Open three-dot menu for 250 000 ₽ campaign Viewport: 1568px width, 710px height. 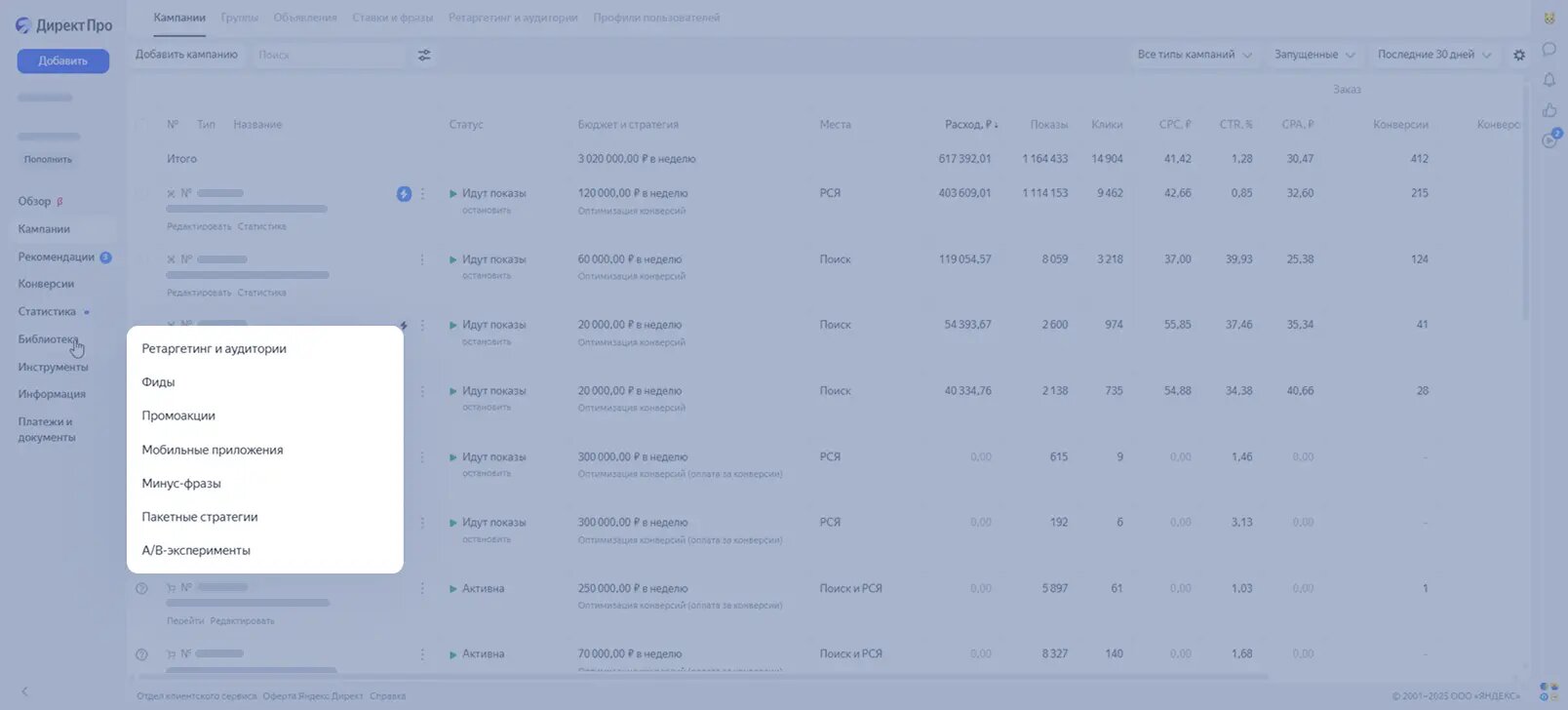point(422,588)
